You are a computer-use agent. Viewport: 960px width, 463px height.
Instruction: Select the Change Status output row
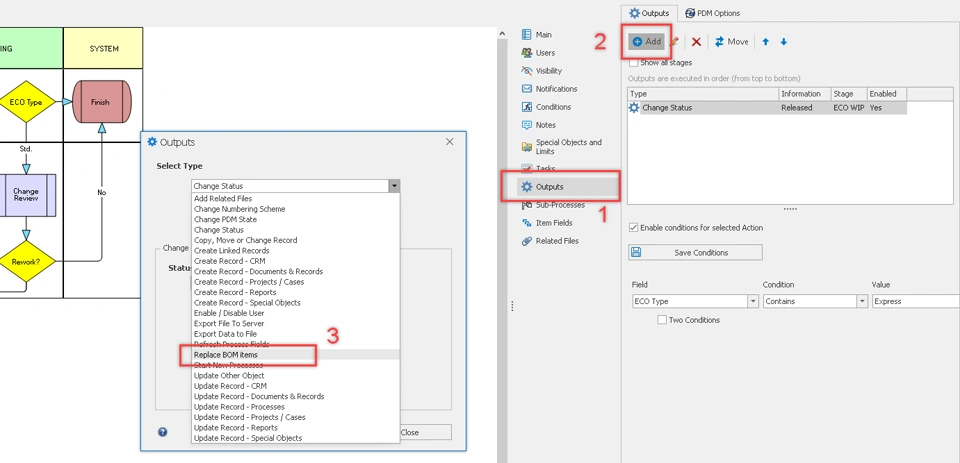pos(700,108)
